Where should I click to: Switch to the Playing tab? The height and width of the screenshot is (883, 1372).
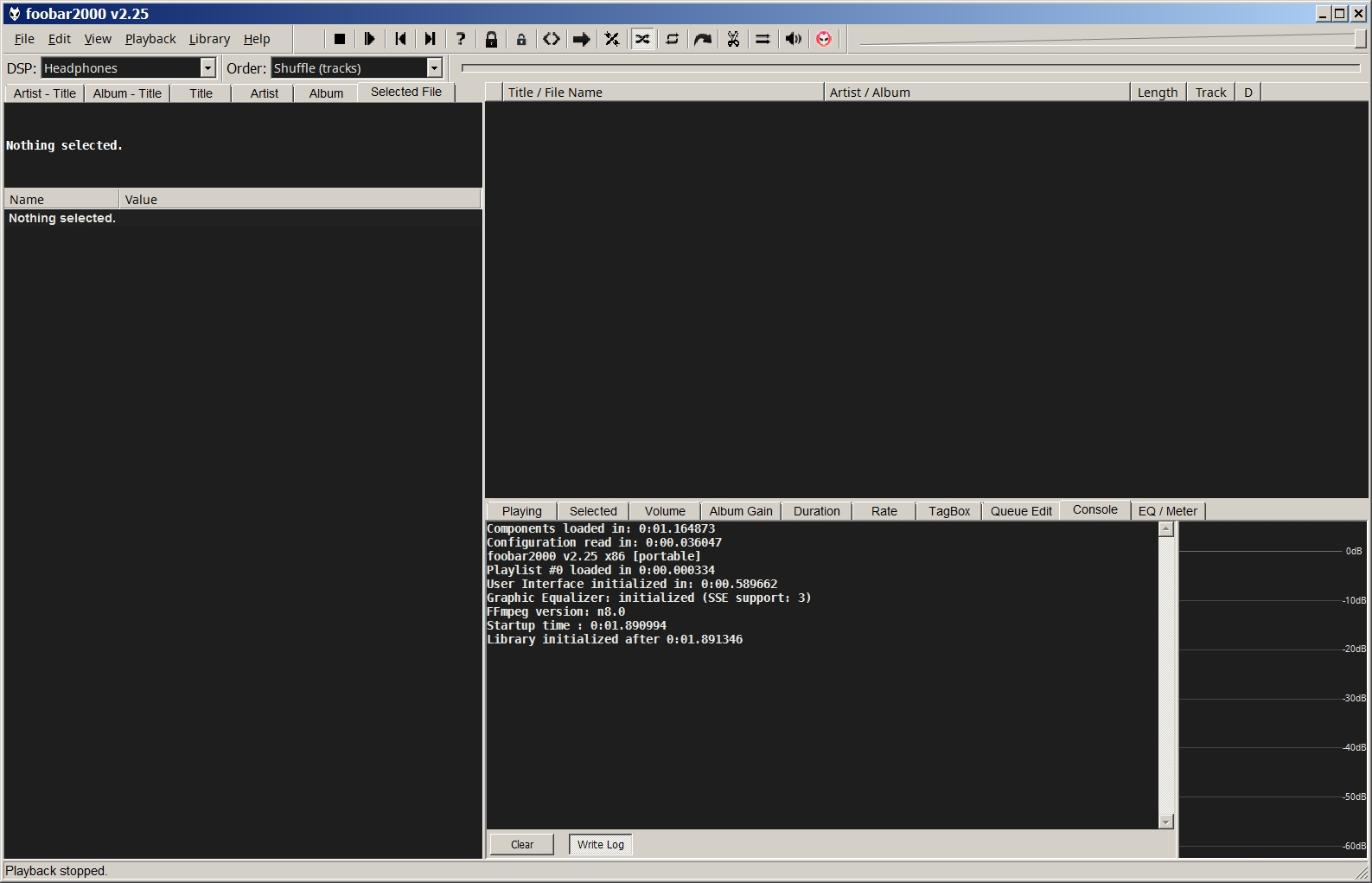point(522,511)
